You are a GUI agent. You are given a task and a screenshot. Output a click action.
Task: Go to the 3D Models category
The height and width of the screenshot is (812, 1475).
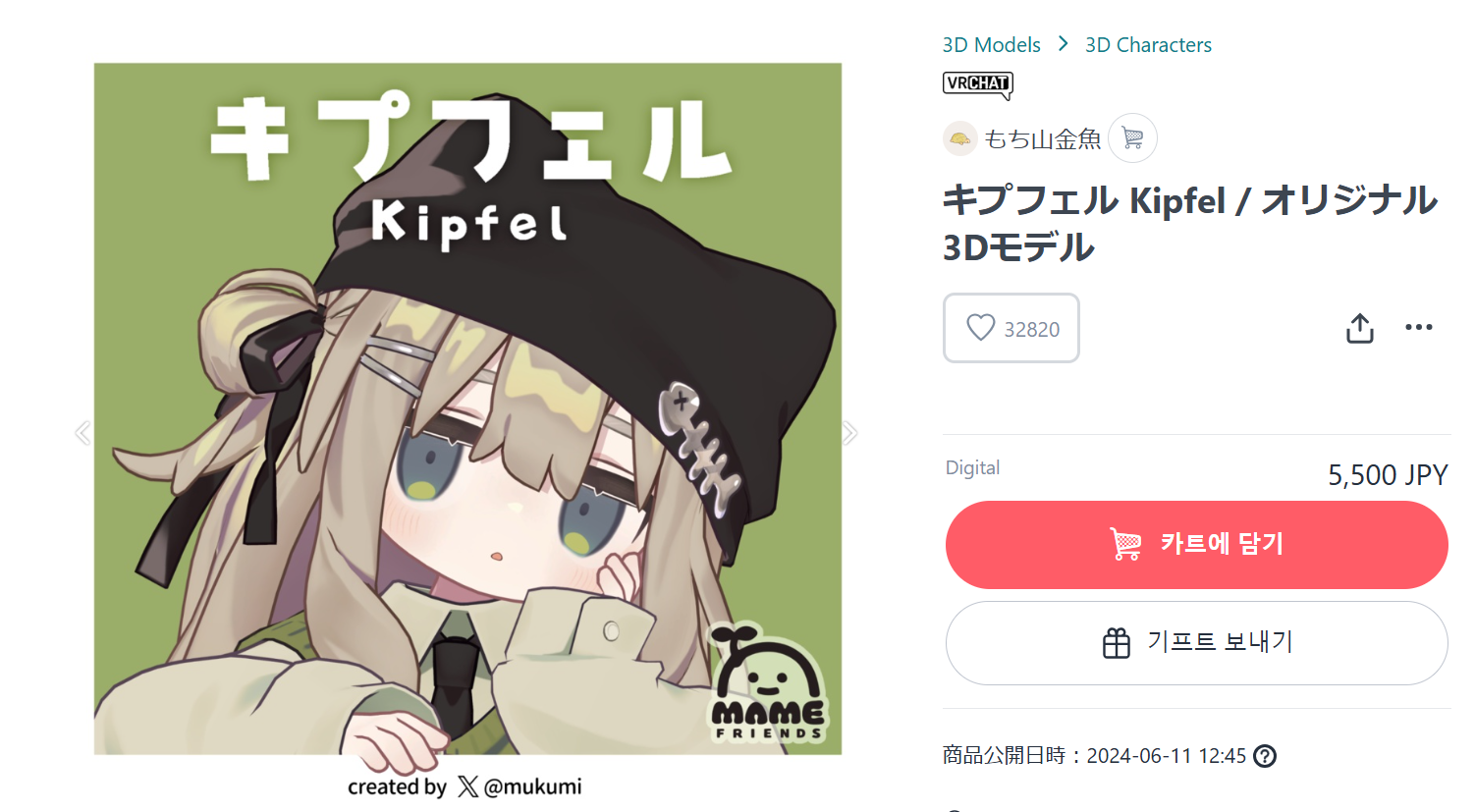click(991, 45)
